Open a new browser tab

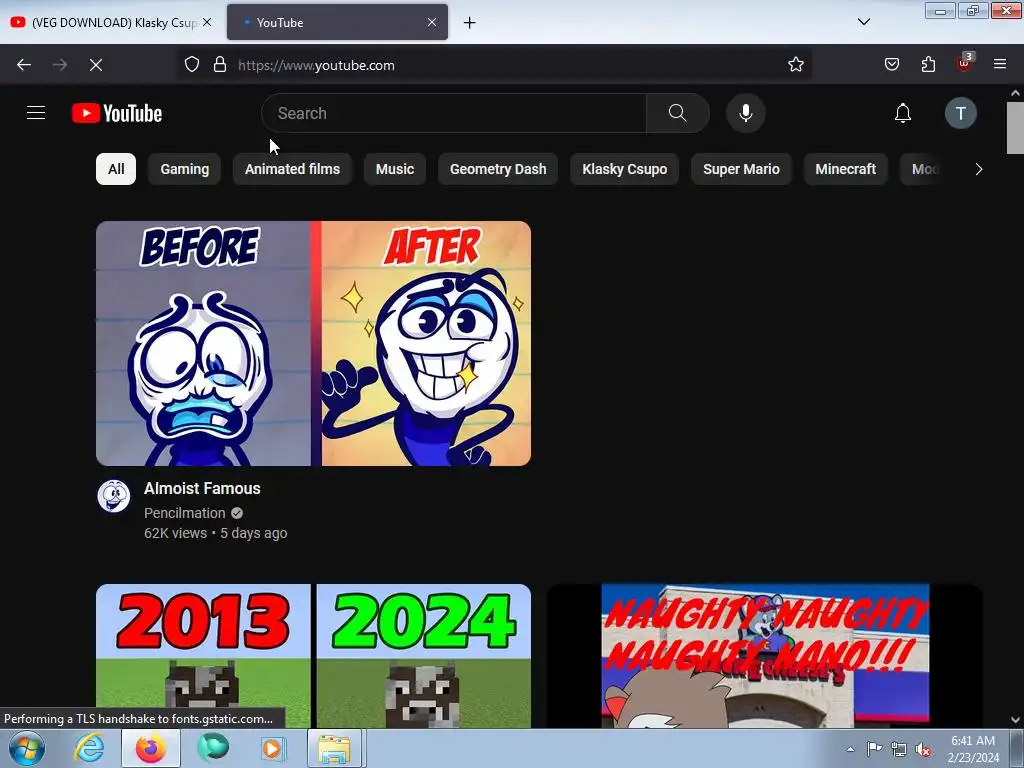tap(470, 23)
